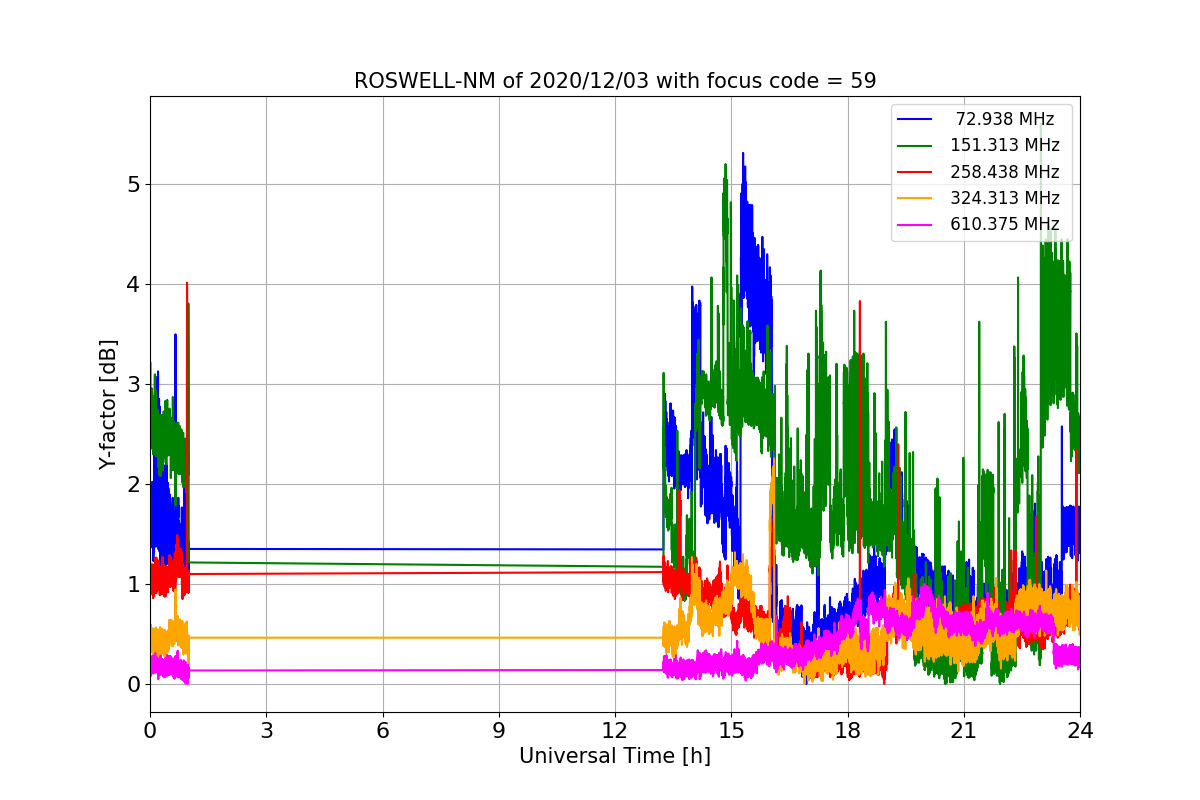
Task: Select the 151.313 MHz legend label
Action: click(x=1005, y=145)
